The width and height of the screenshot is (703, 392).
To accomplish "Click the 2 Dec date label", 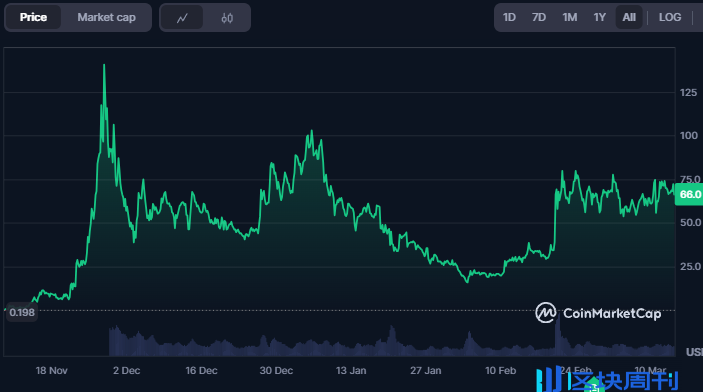I will [126, 371].
